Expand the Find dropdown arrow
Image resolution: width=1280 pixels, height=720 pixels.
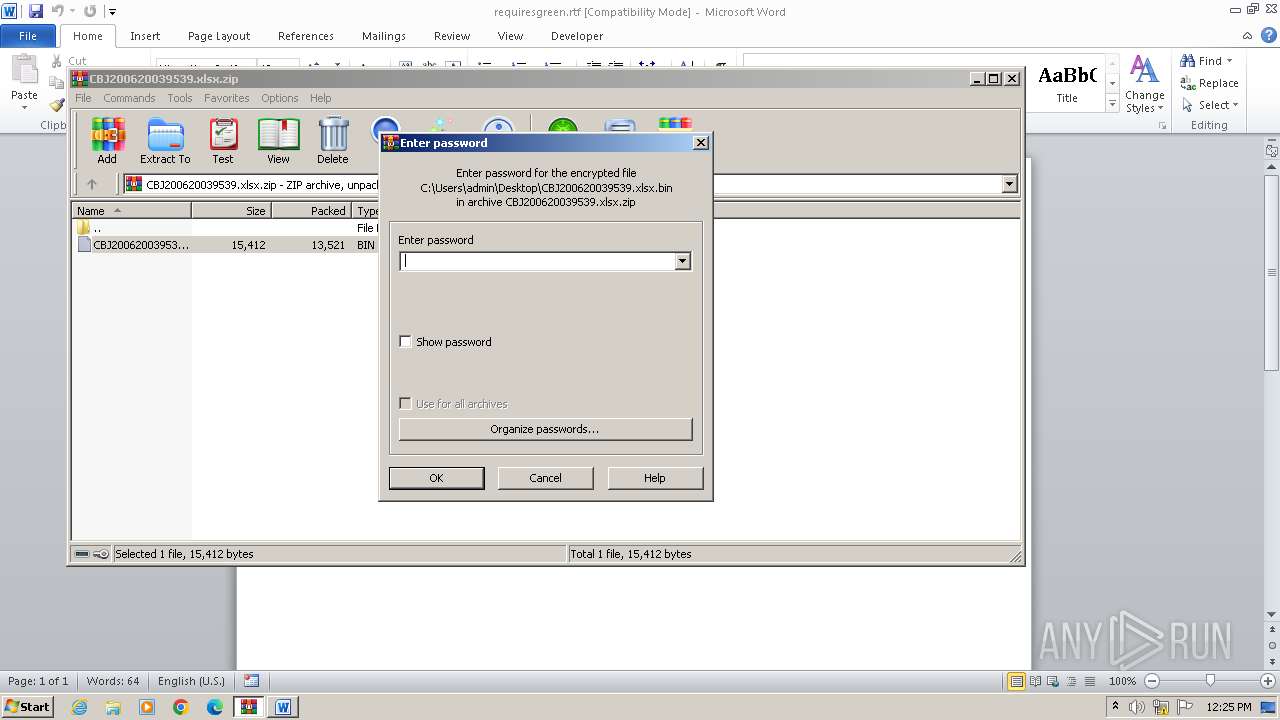coord(1230,61)
